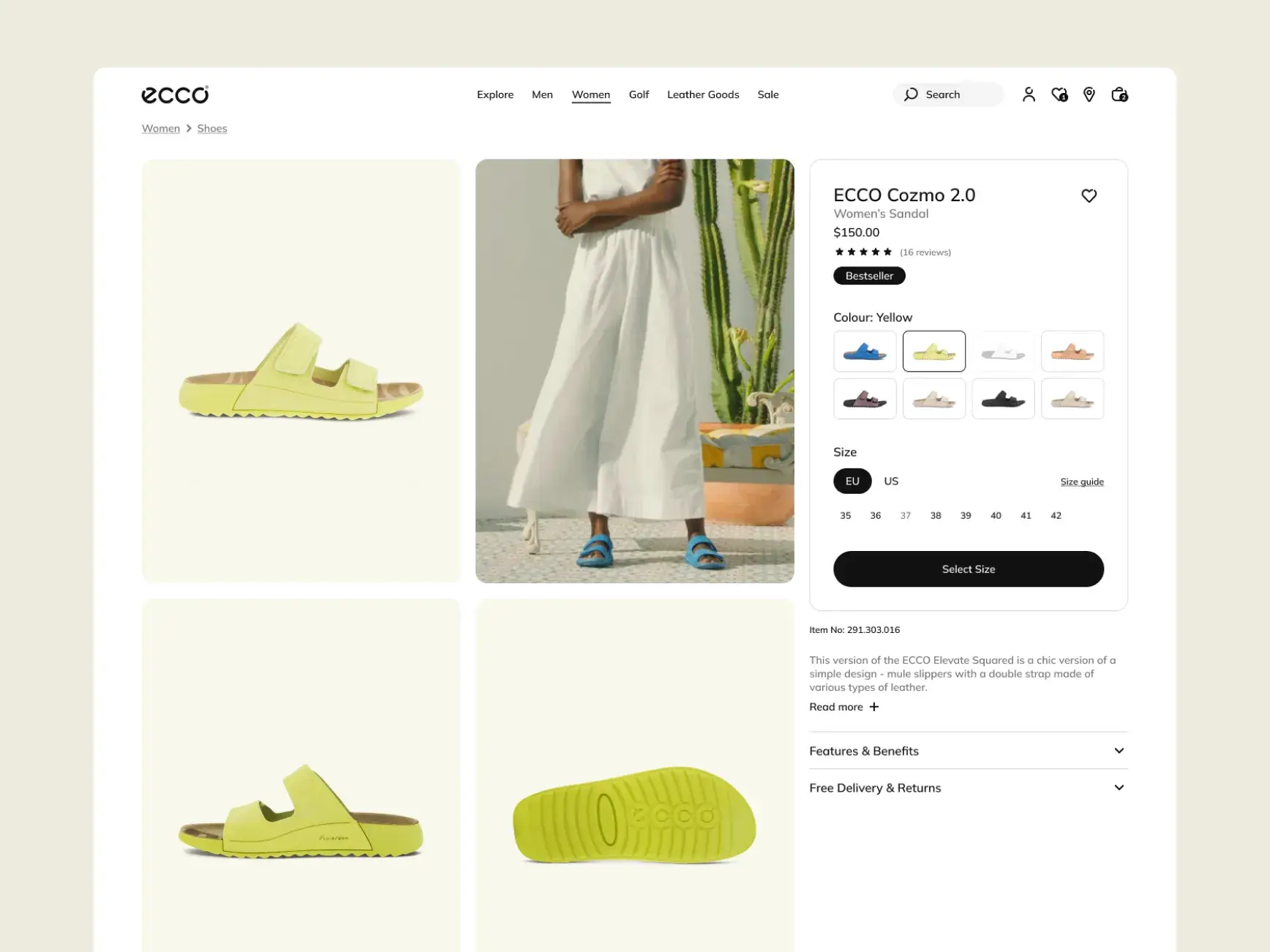Choose size 41

1026,515
